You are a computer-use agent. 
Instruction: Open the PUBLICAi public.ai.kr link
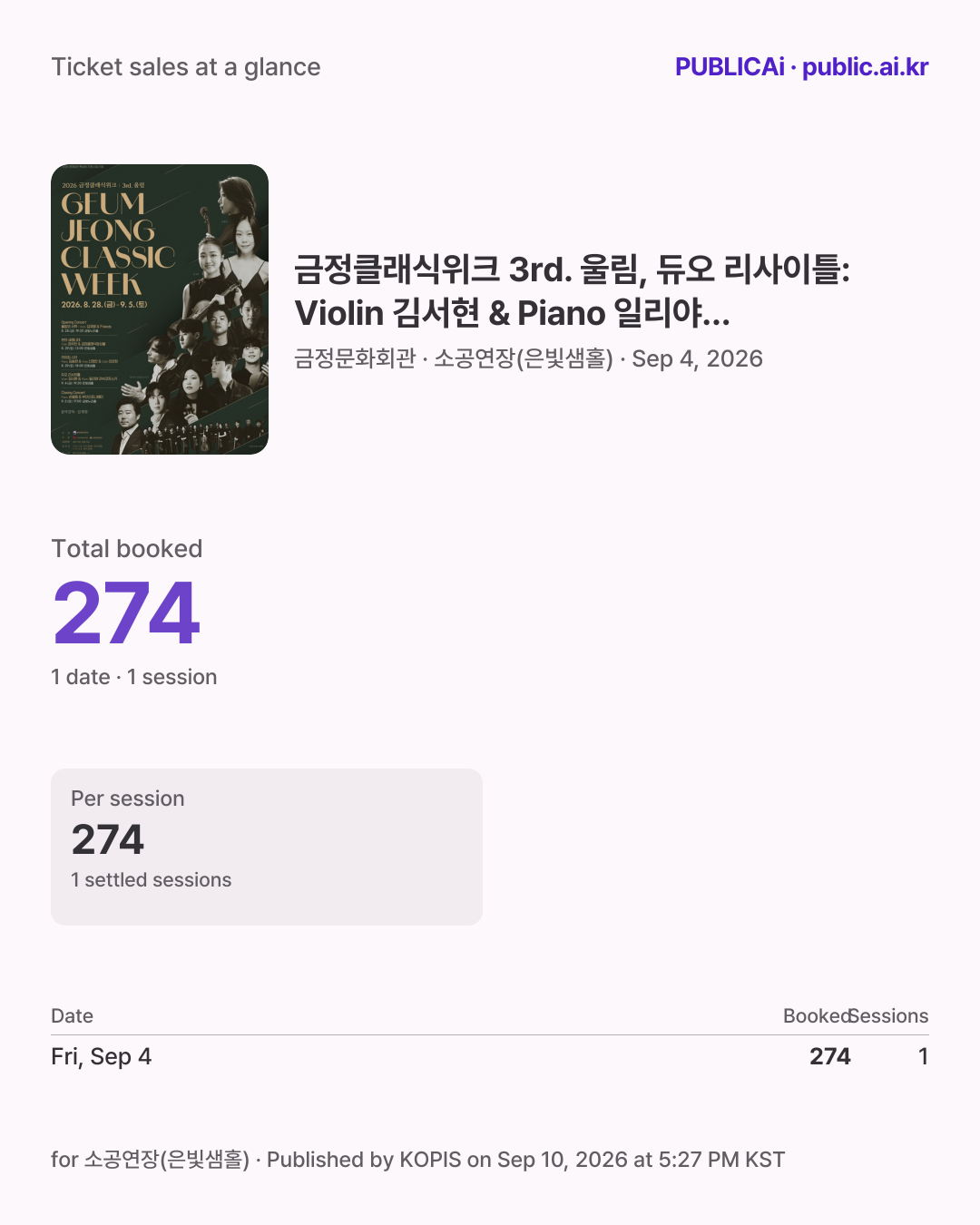tap(801, 67)
